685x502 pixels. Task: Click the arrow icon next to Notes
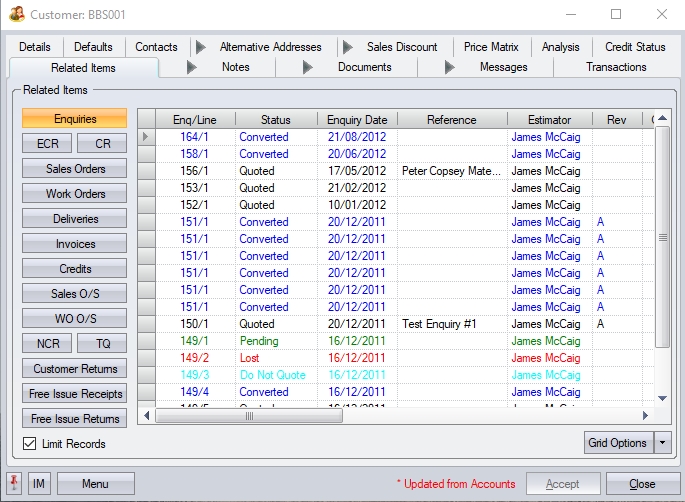click(193, 68)
